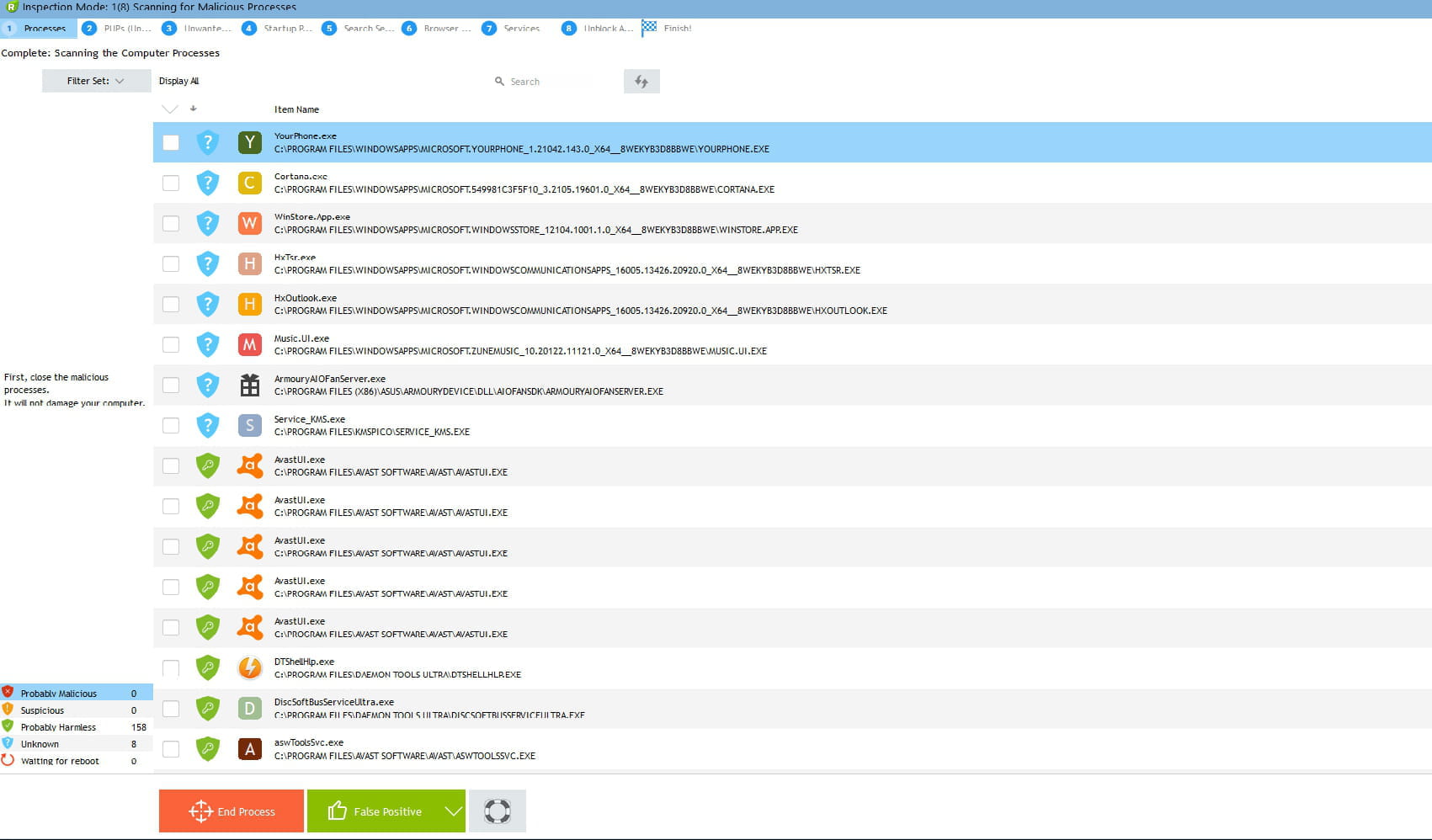Image resolution: width=1432 pixels, height=840 pixels.
Task: Click the refresh icon next to search
Action: pyautogui.click(x=641, y=82)
